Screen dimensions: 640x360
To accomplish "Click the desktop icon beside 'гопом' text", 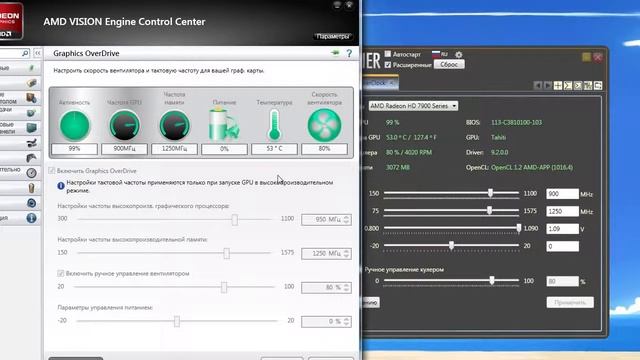I will point(31,98).
